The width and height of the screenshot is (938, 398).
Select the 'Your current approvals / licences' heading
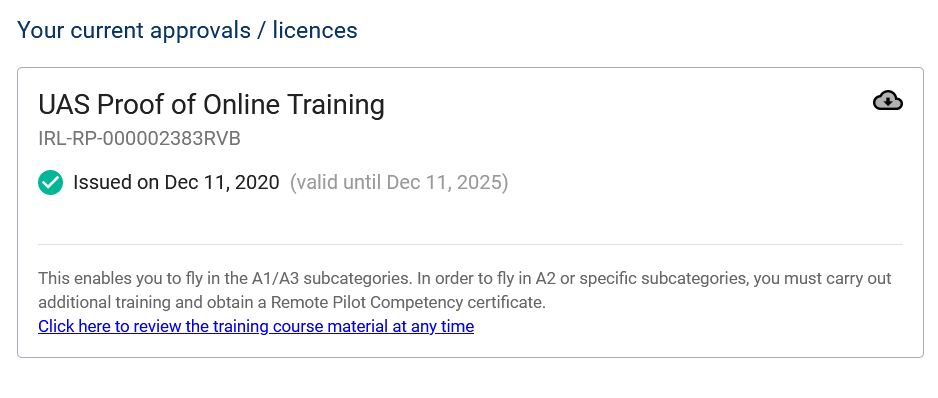click(187, 30)
